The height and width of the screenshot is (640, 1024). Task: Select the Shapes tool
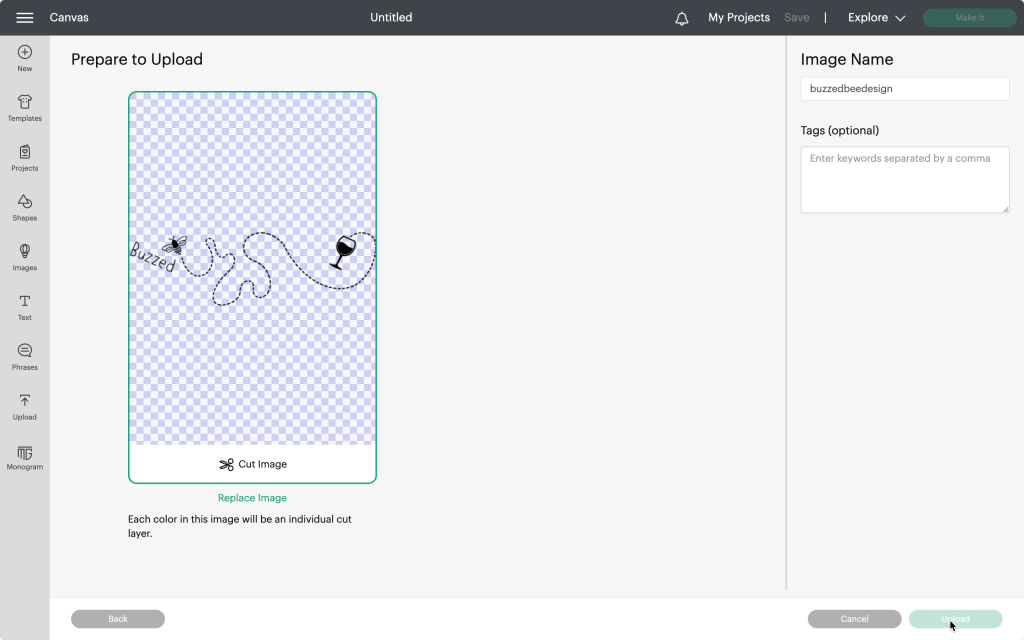click(25, 203)
